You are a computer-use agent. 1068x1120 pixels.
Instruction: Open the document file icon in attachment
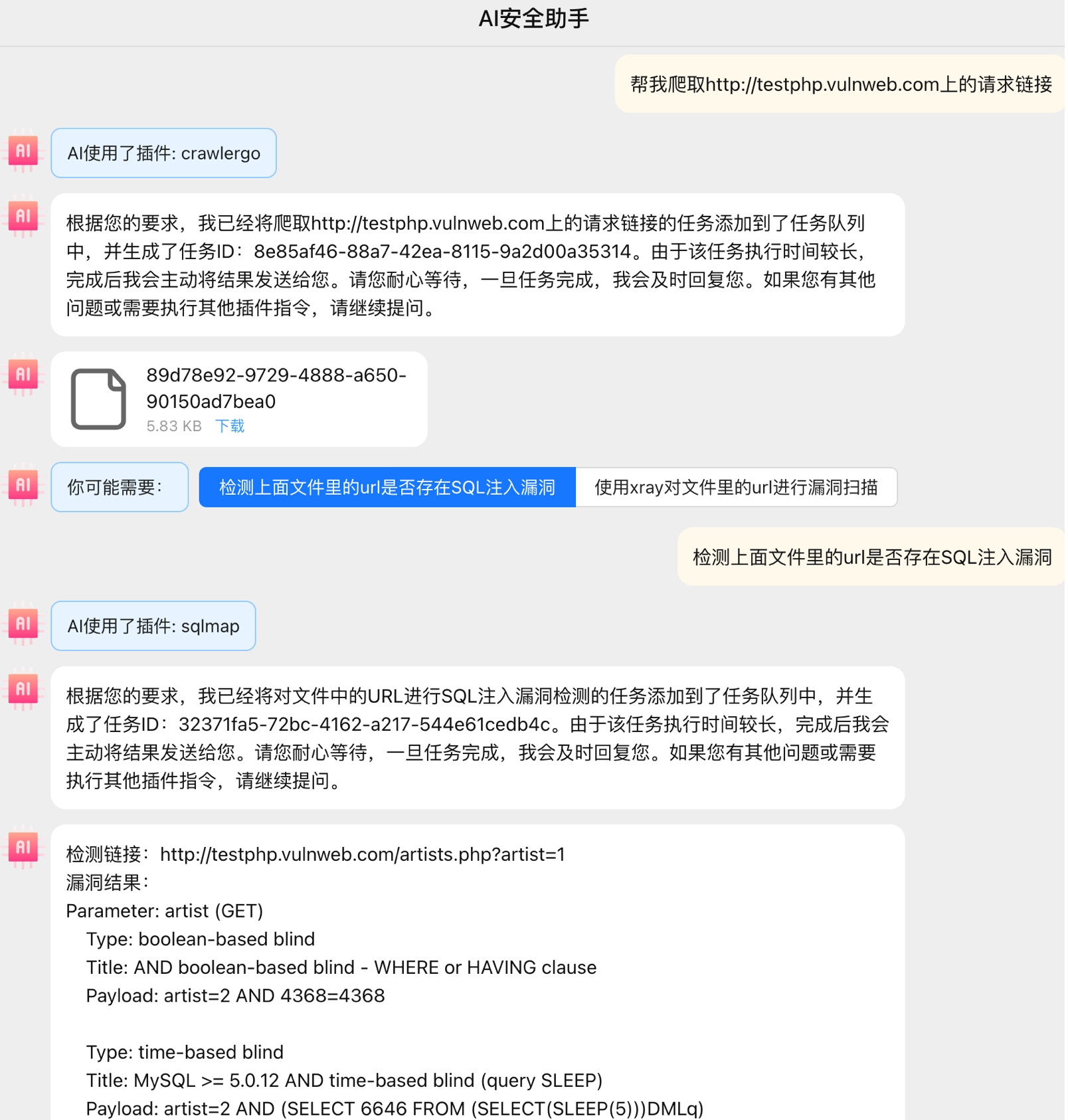(98, 399)
